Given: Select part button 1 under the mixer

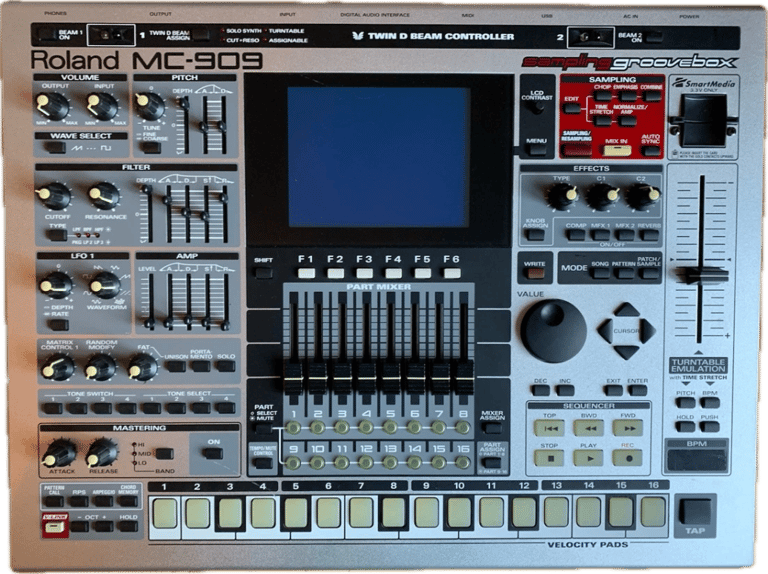Looking at the screenshot, I should click(293, 428).
